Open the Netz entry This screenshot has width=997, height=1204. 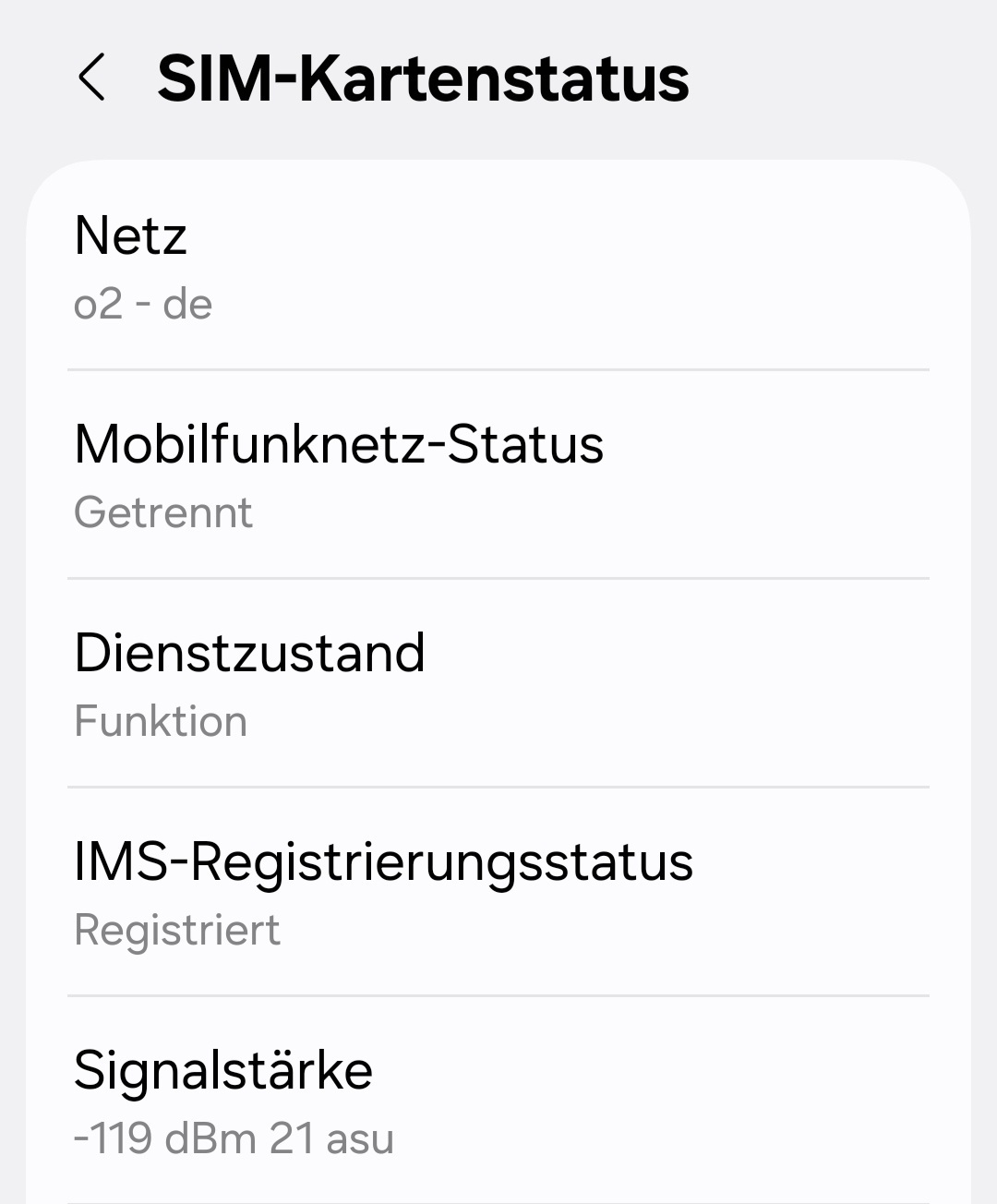[x=498, y=267]
